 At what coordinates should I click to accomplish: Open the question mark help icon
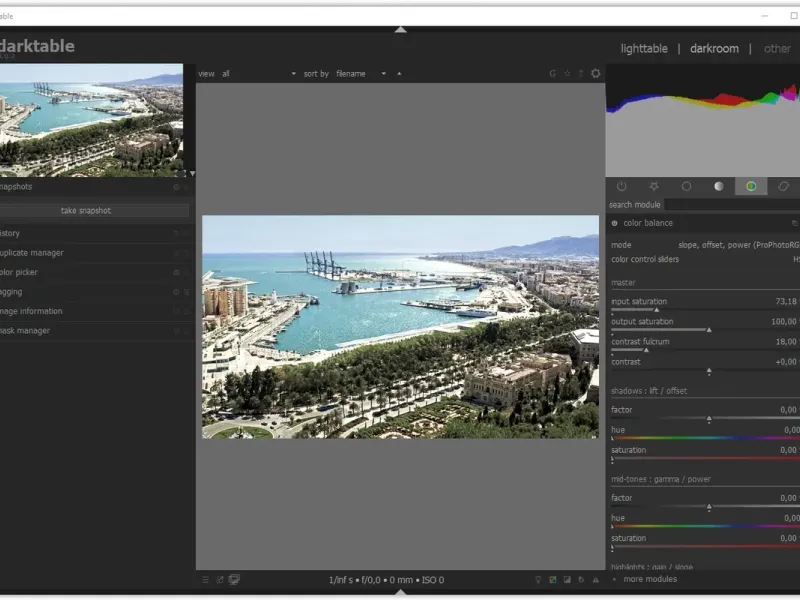581,73
